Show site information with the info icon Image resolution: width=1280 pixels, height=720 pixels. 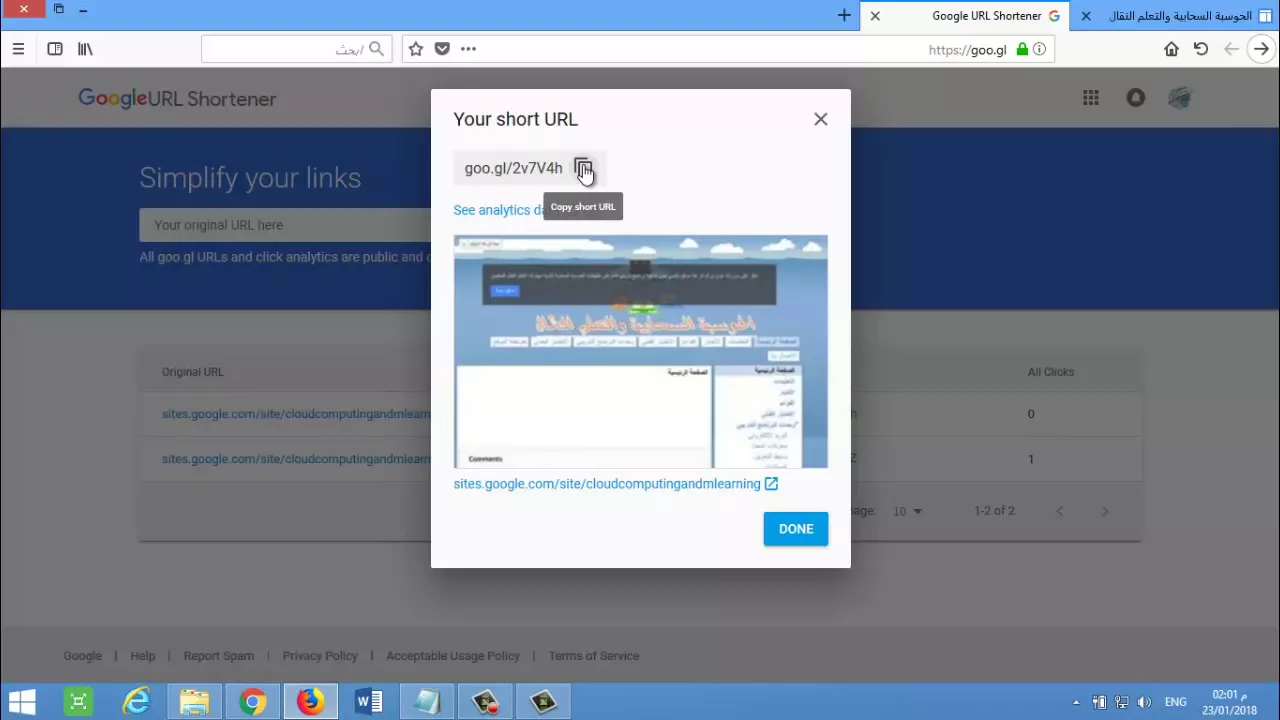coord(1039,49)
